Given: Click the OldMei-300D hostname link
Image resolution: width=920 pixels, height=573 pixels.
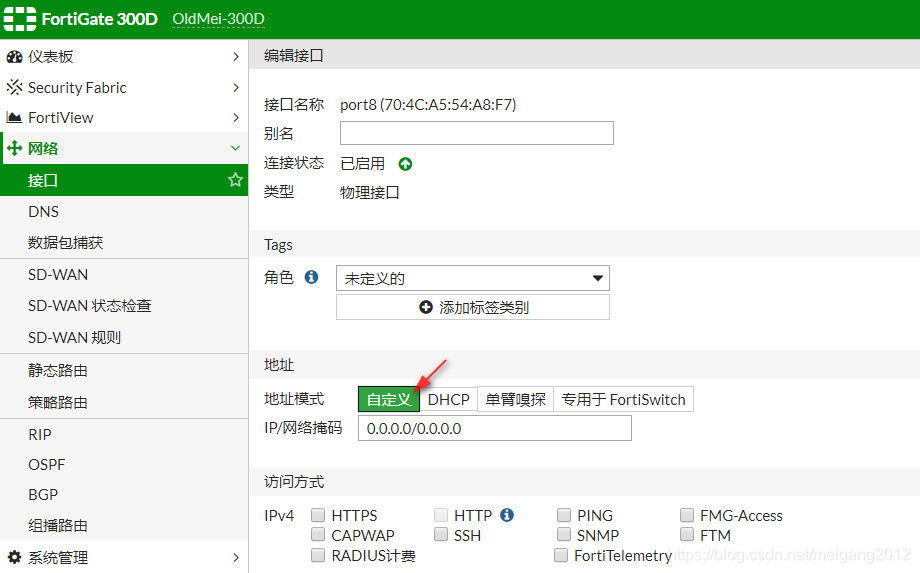Looking at the screenshot, I should click(218, 19).
